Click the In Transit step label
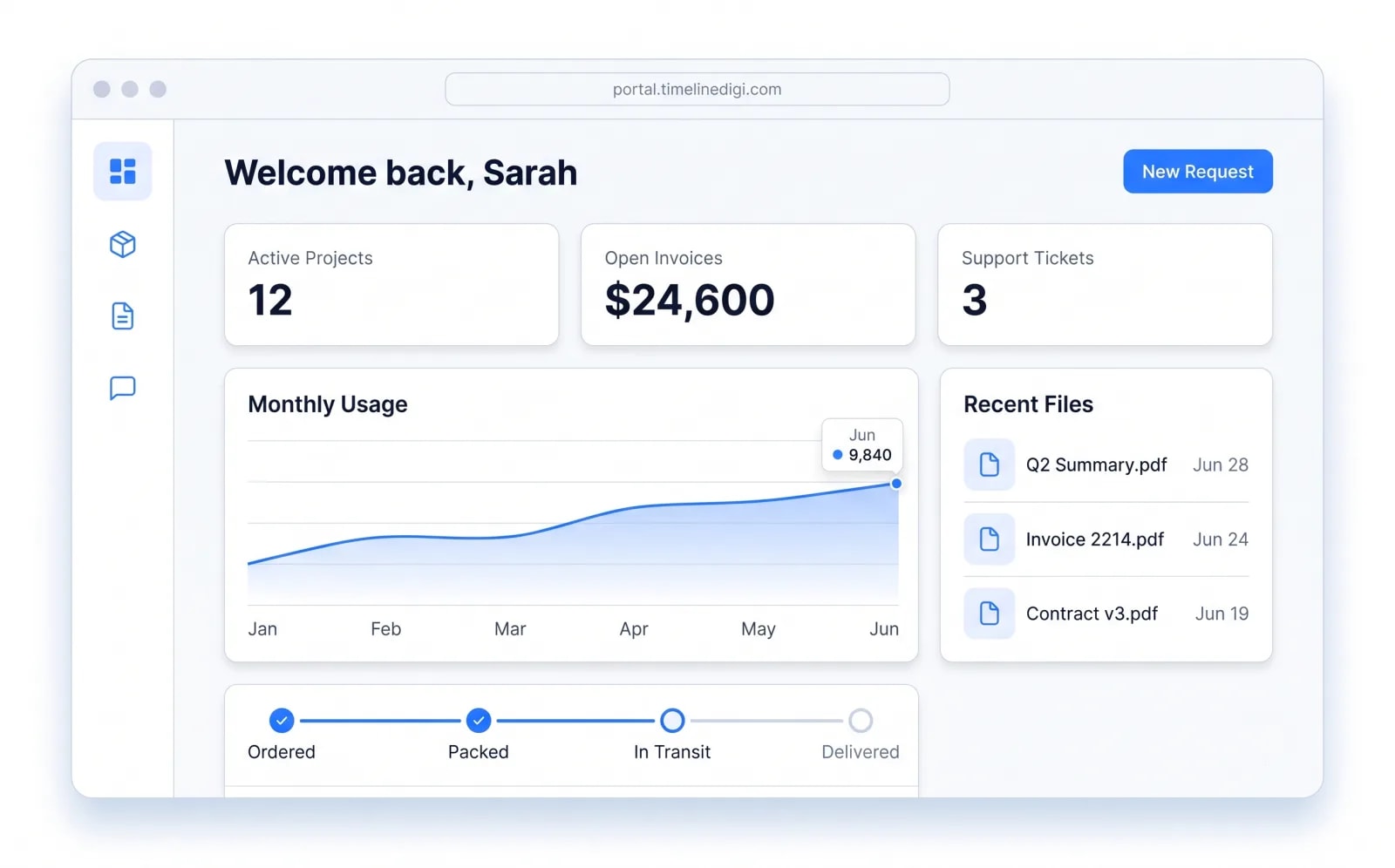1395x868 pixels. [672, 752]
